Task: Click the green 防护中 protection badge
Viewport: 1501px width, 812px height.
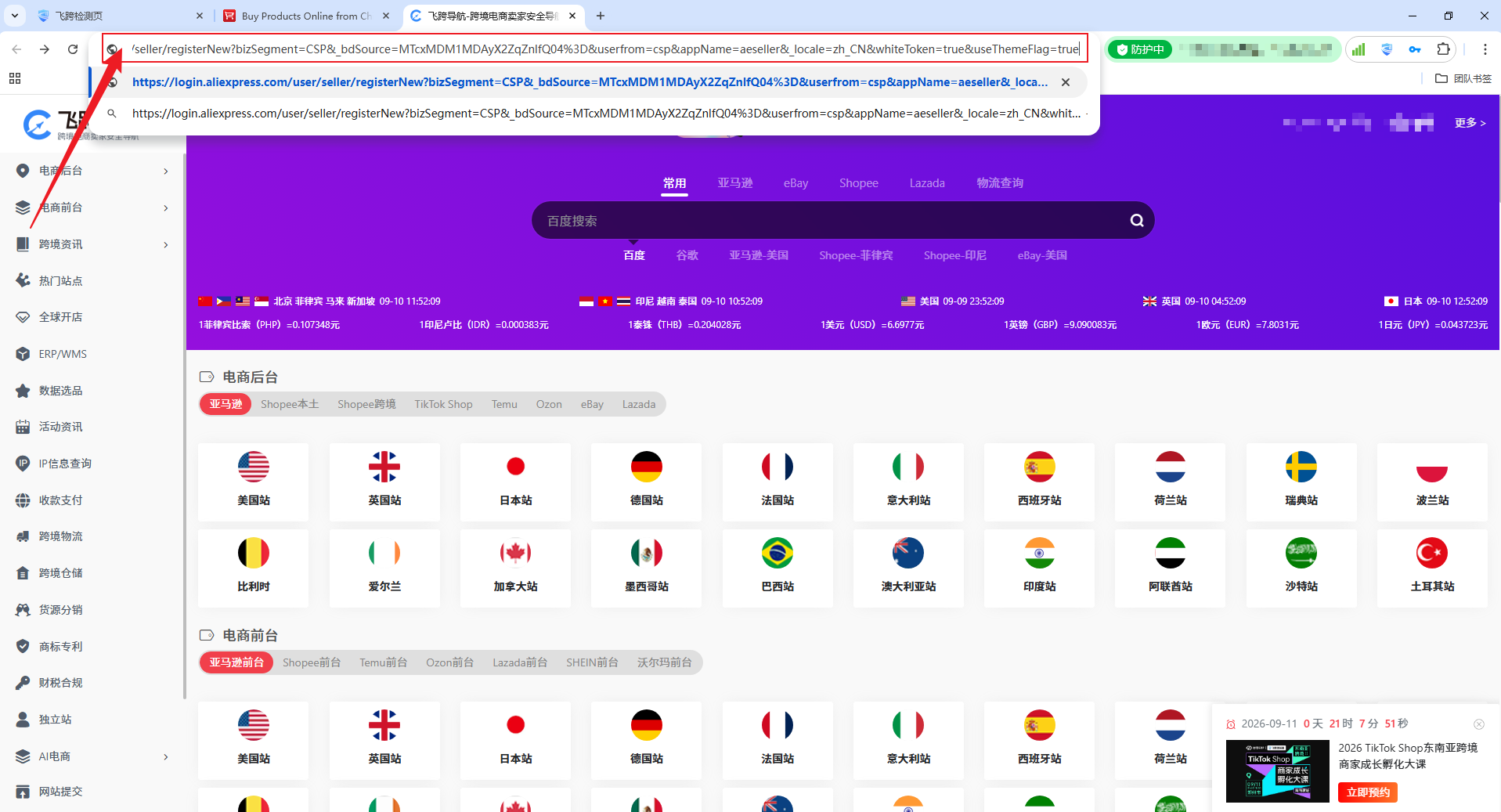Action: click(1140, 49)
